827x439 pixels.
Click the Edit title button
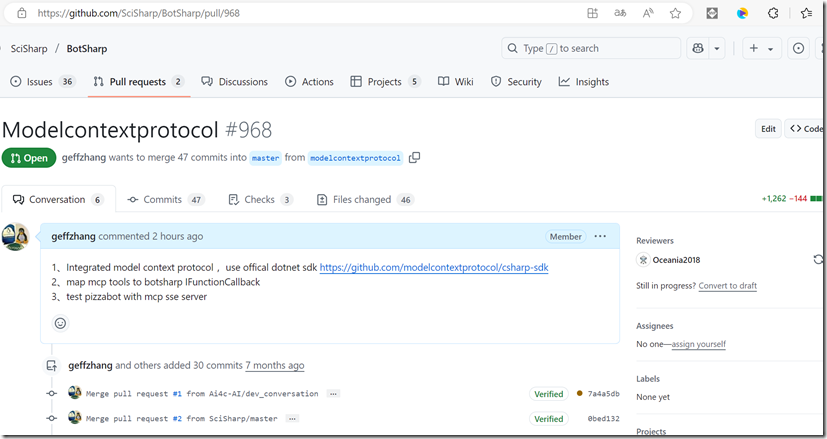[768, 129]
